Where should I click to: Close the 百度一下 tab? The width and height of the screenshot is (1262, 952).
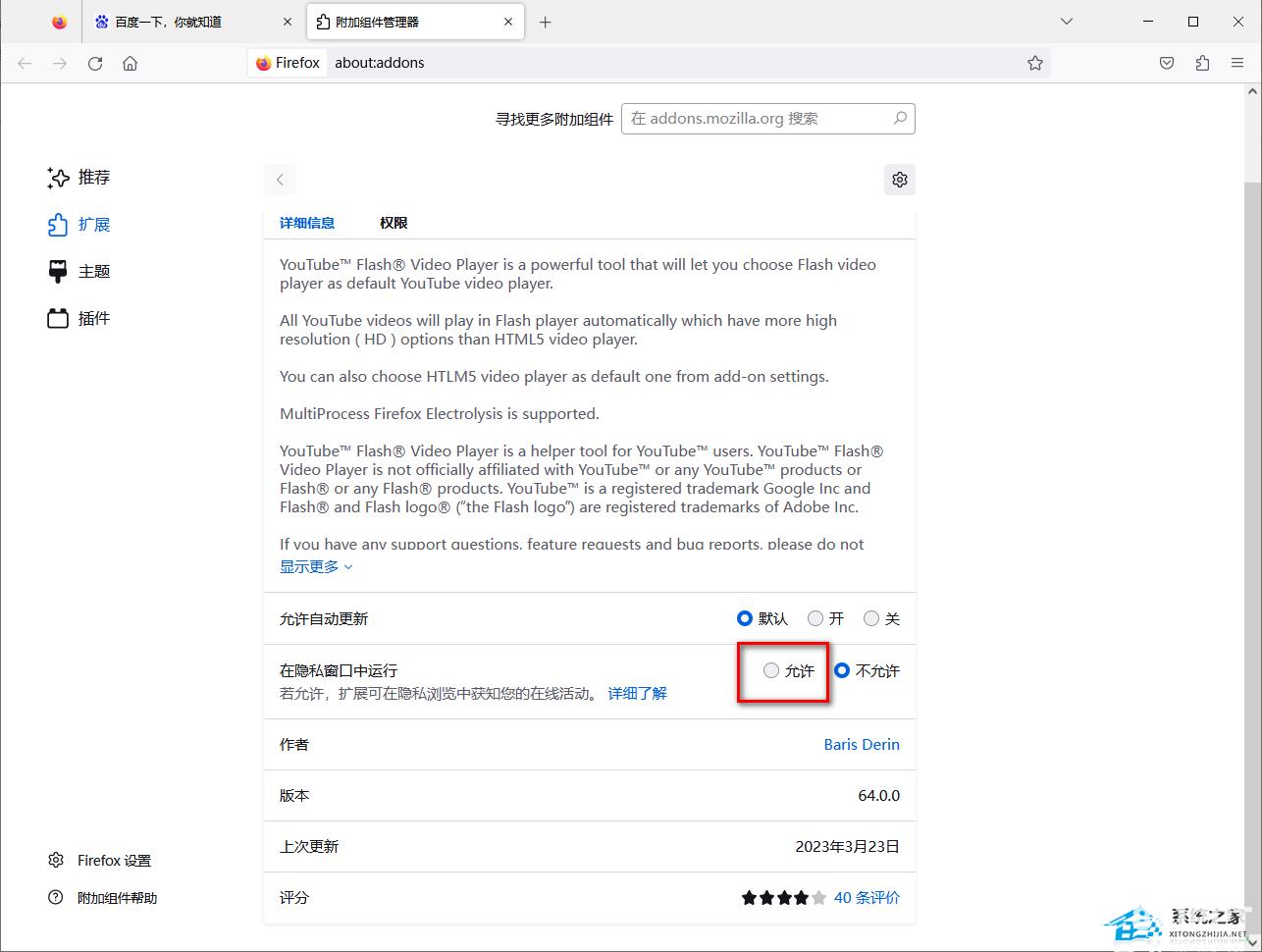(x=288, y=22)
